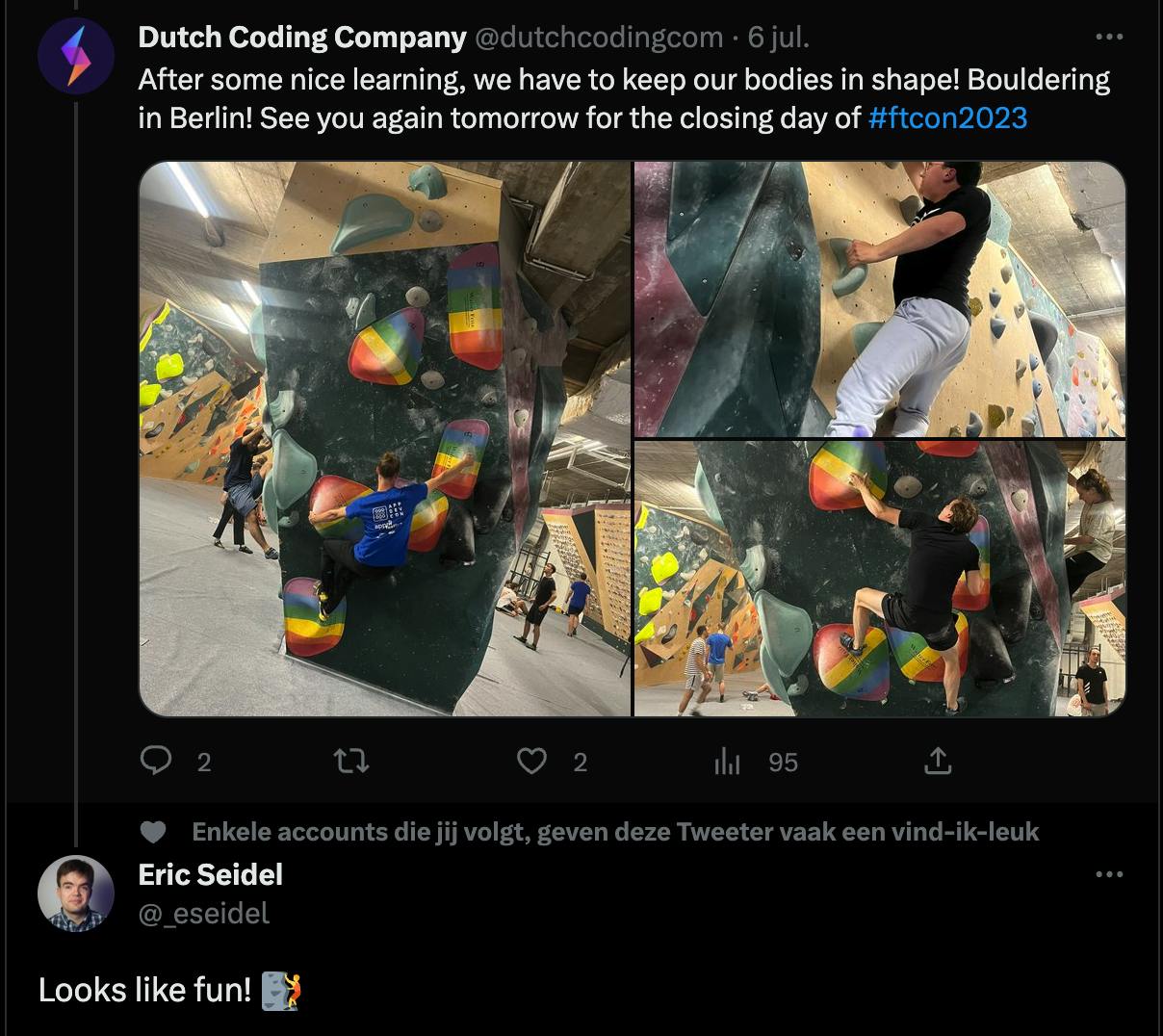The image size is (1163, 1036).
Task: Open the reply icon under Dutch Coding Company tweet
Action: pyautogui.click(x=156, y=762)
